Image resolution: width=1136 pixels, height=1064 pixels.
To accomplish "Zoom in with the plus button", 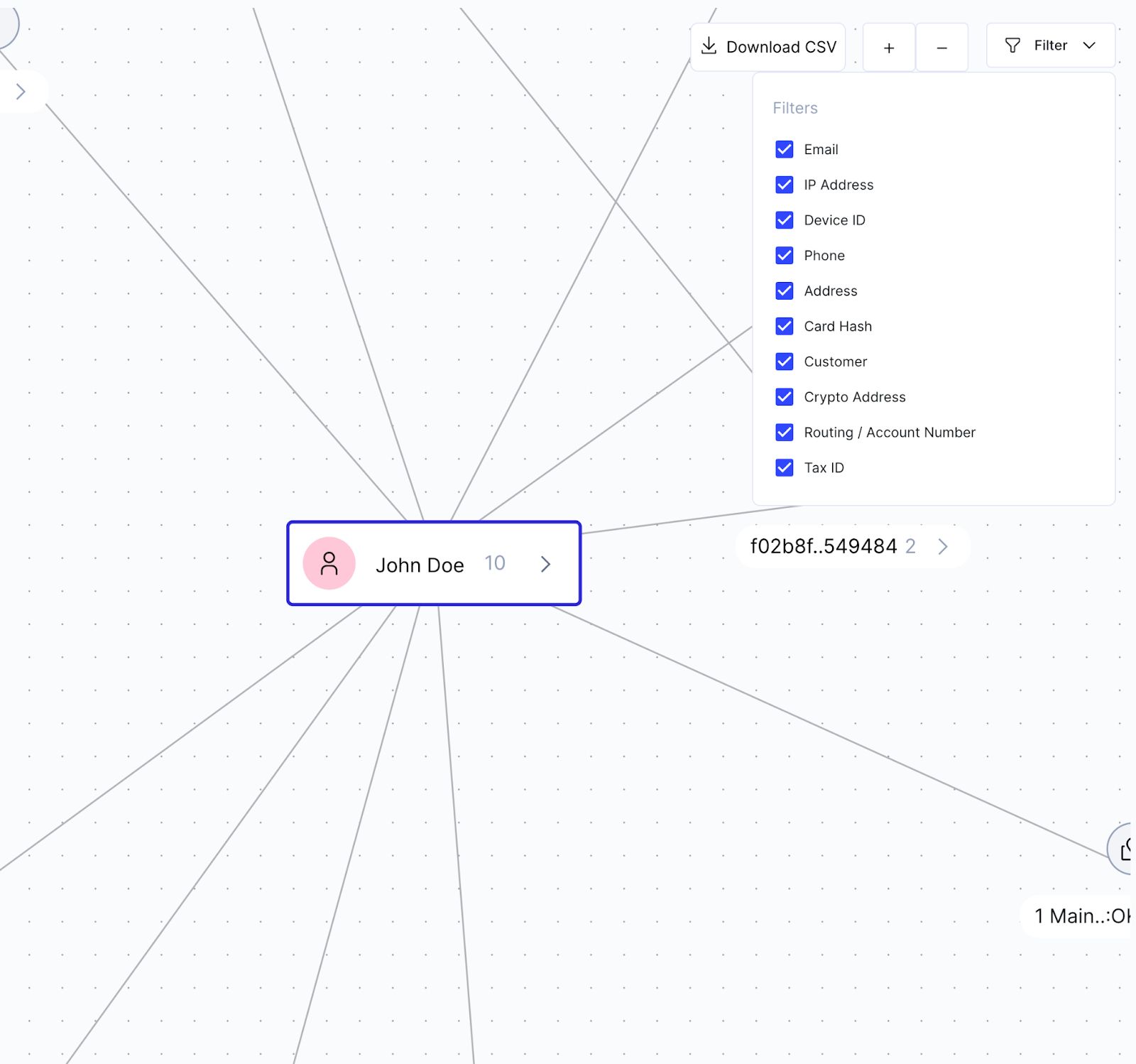I will (x=889, y=48).
